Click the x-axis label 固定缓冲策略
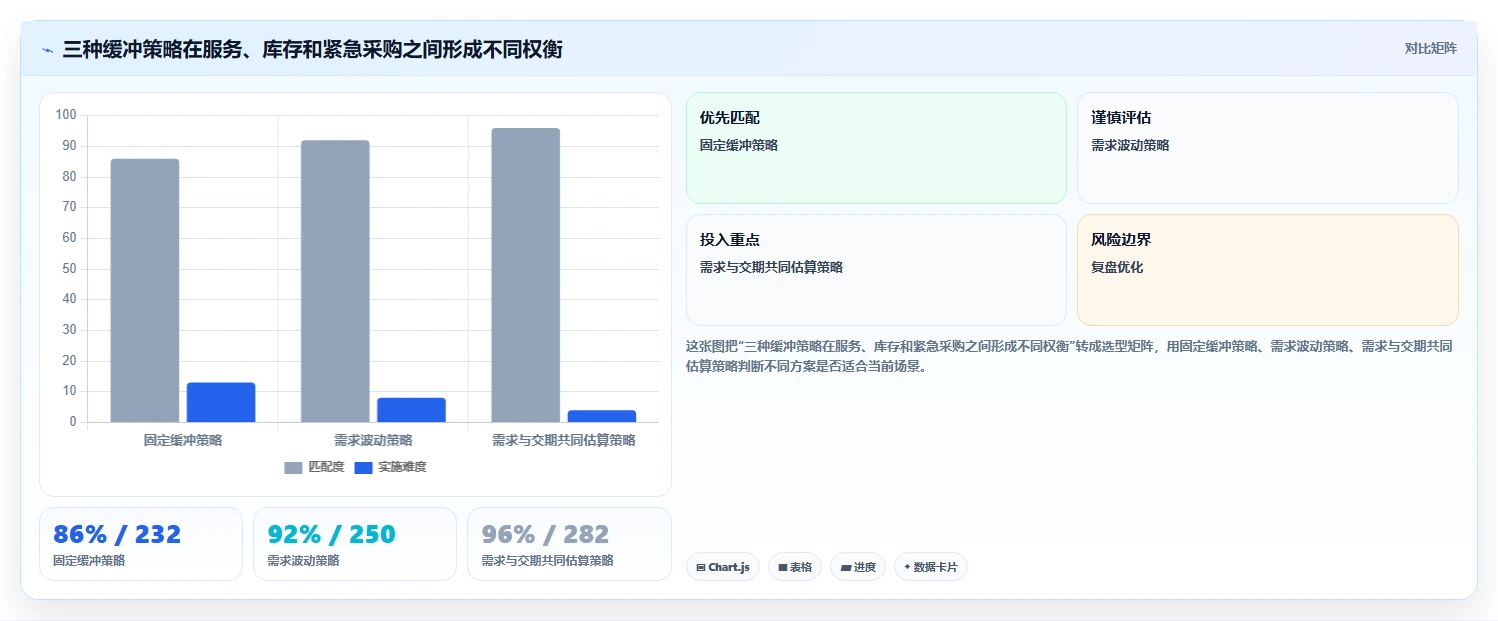 pyautogui.click(x=183, y=440)
